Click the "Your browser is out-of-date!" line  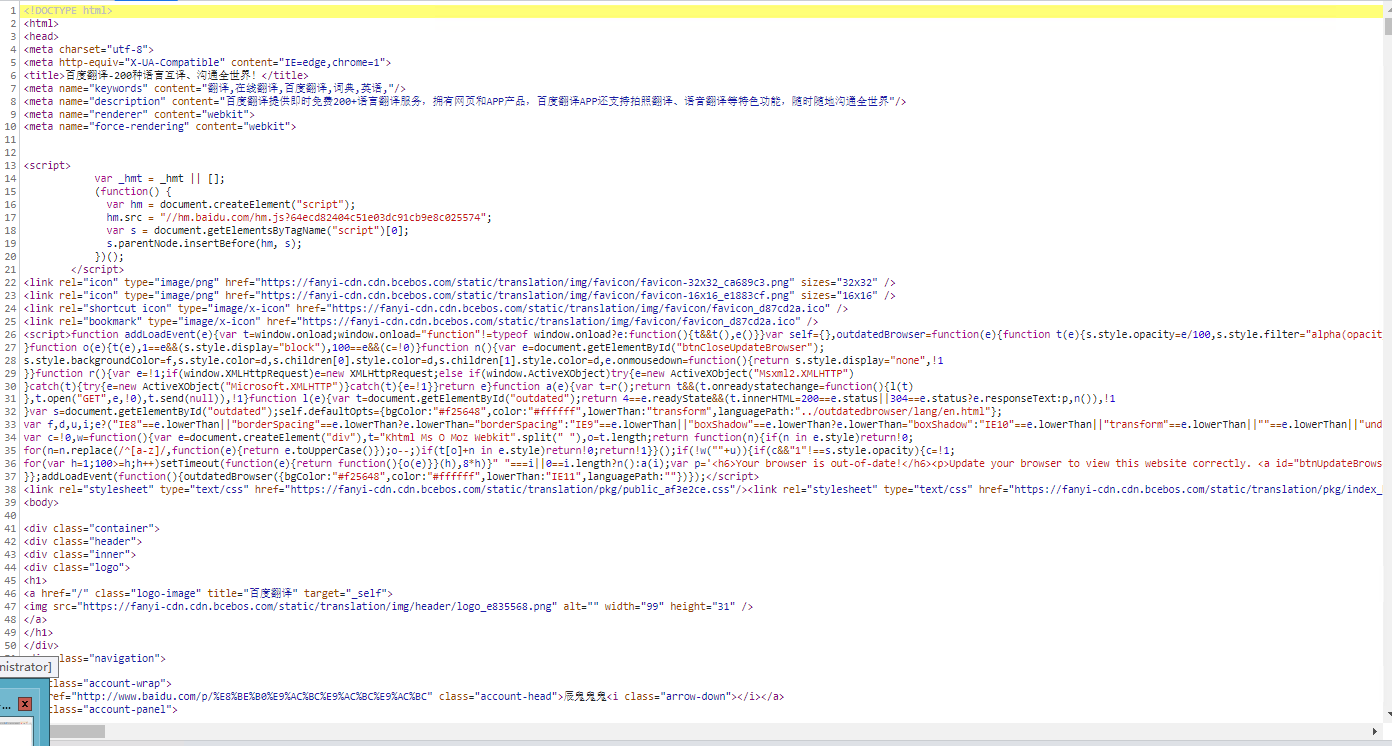[703, 465]
